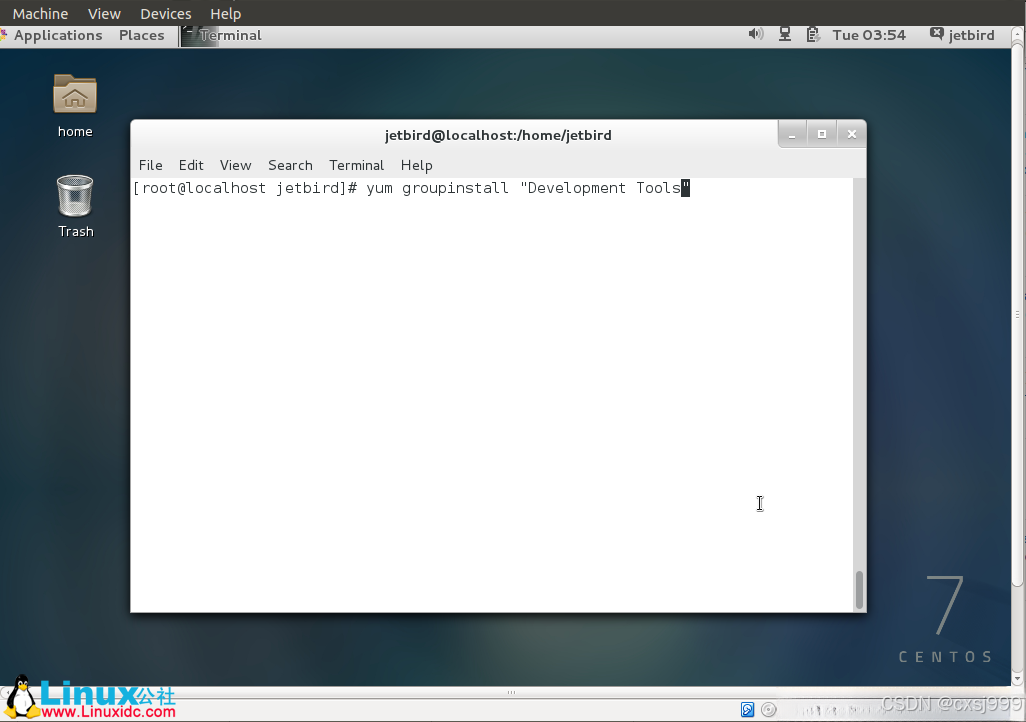
Task: Click the optical disc icon in VirtualBox status bar
Action: point(768,709)
